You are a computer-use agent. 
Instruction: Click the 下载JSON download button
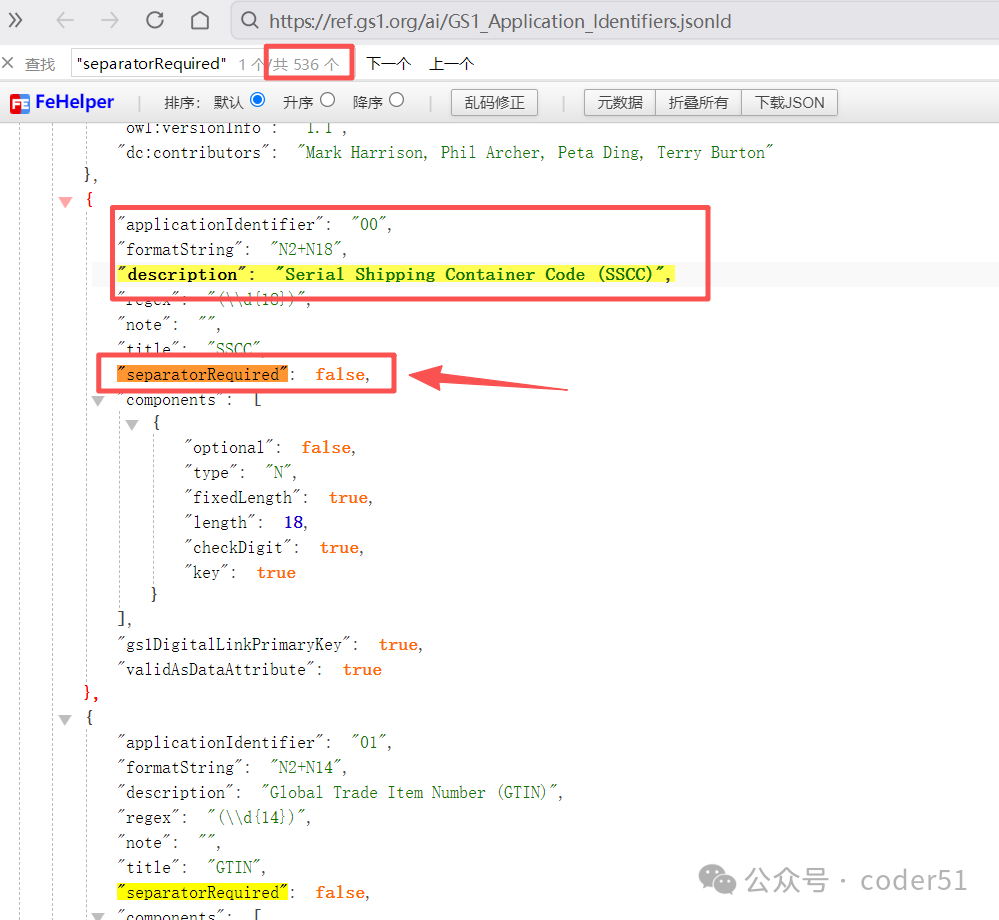pos(789,103)
